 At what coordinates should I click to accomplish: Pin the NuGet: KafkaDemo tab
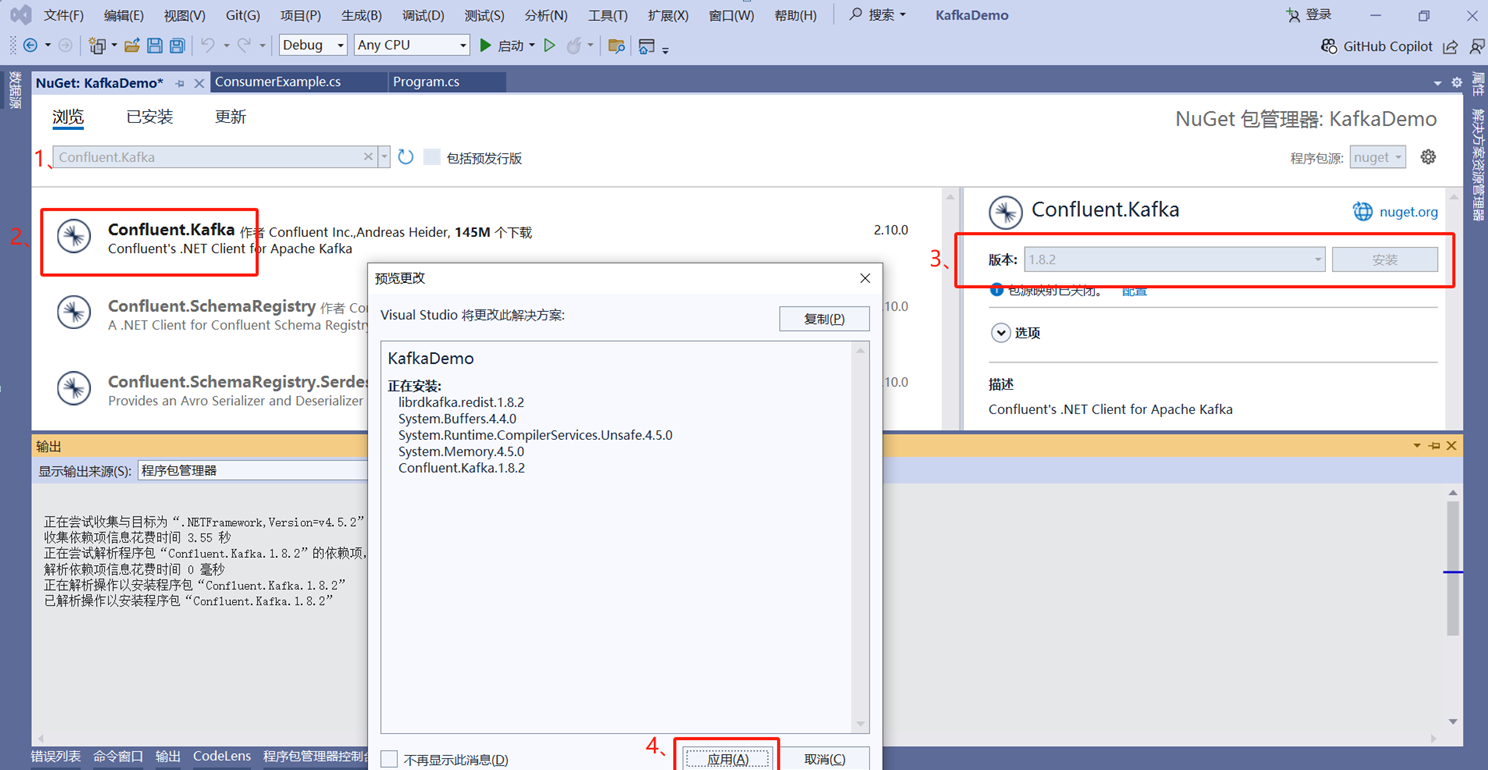pyautogui.click(x=180, y=83)
